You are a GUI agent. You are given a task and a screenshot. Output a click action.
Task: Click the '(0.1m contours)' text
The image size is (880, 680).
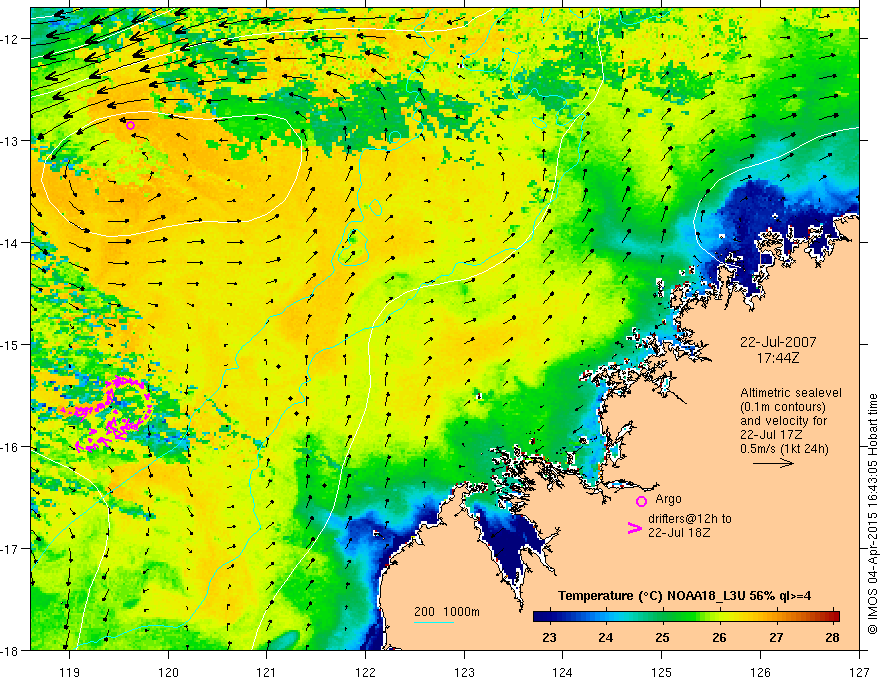pos(782,407)
